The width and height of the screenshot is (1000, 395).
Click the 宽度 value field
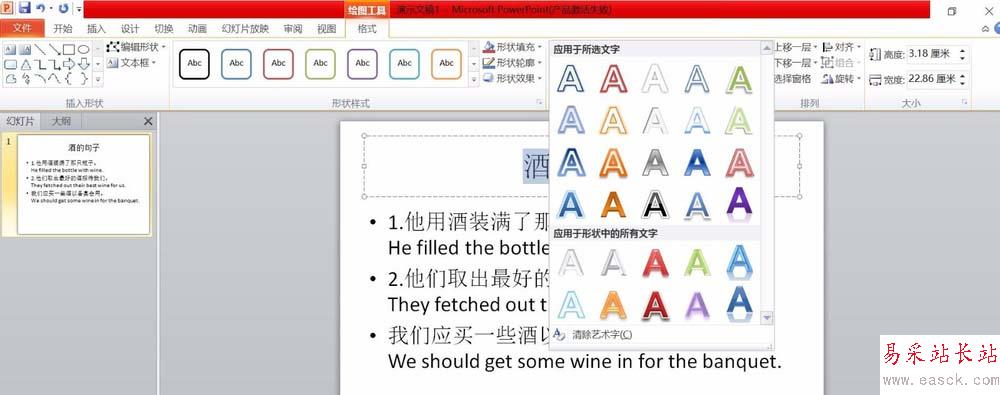(x=932, y=78)
